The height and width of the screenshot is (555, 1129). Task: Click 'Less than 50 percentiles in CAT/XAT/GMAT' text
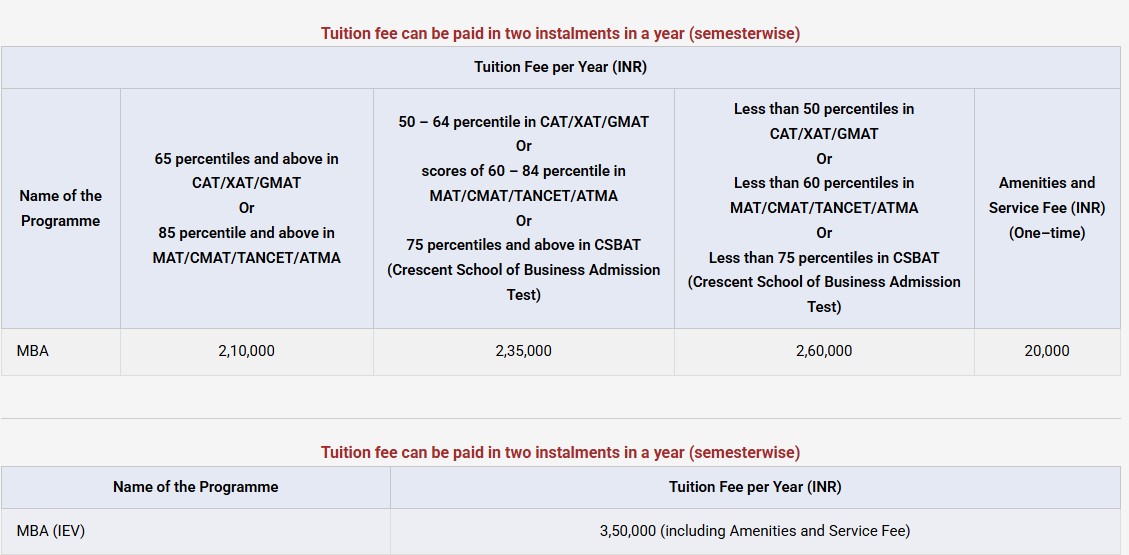pyautogui.click(x=823, y=121)
